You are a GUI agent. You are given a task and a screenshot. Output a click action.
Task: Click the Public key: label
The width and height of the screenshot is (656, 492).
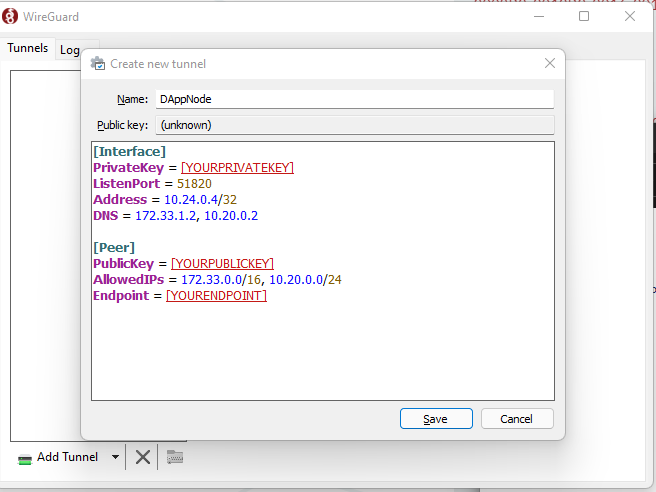click(123, 125)
